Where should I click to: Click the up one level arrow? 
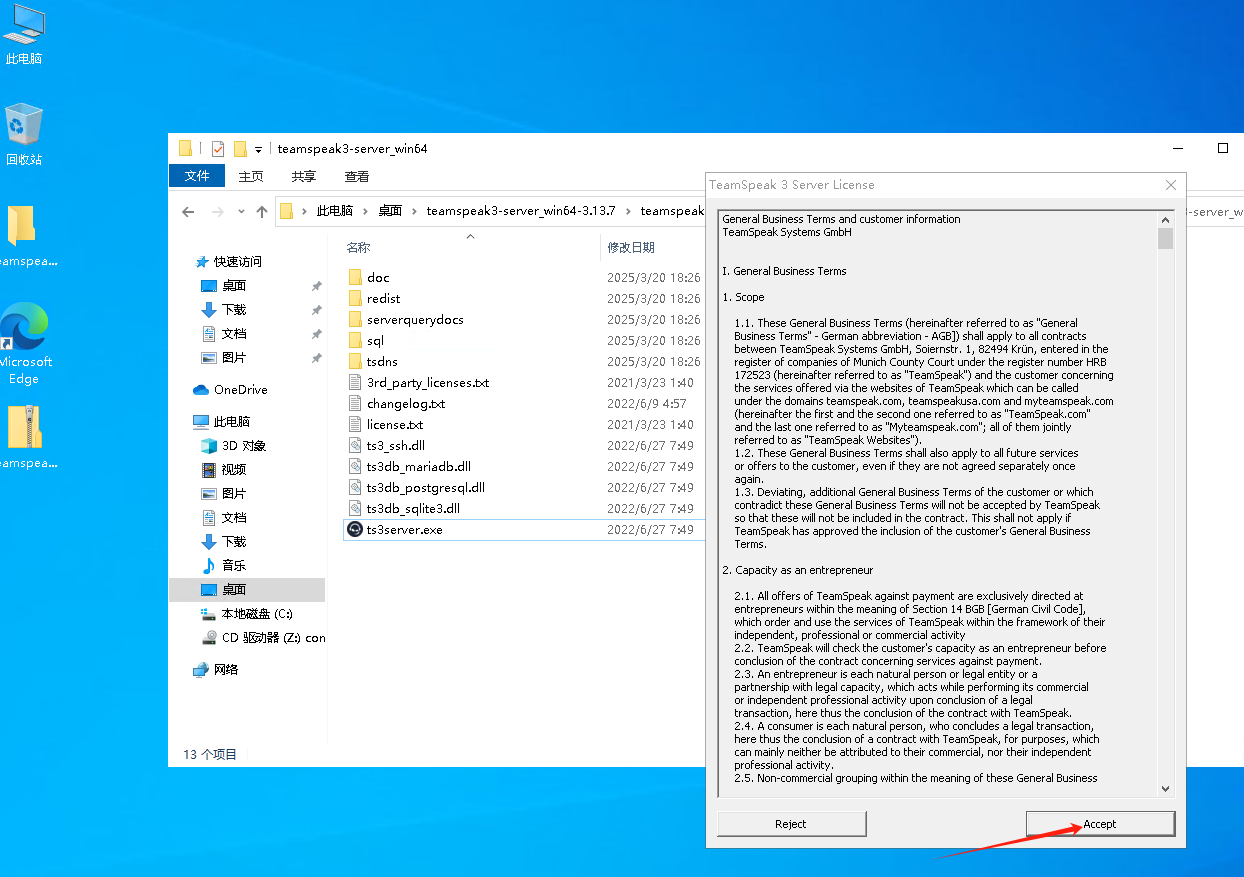[x=262, y=211]
